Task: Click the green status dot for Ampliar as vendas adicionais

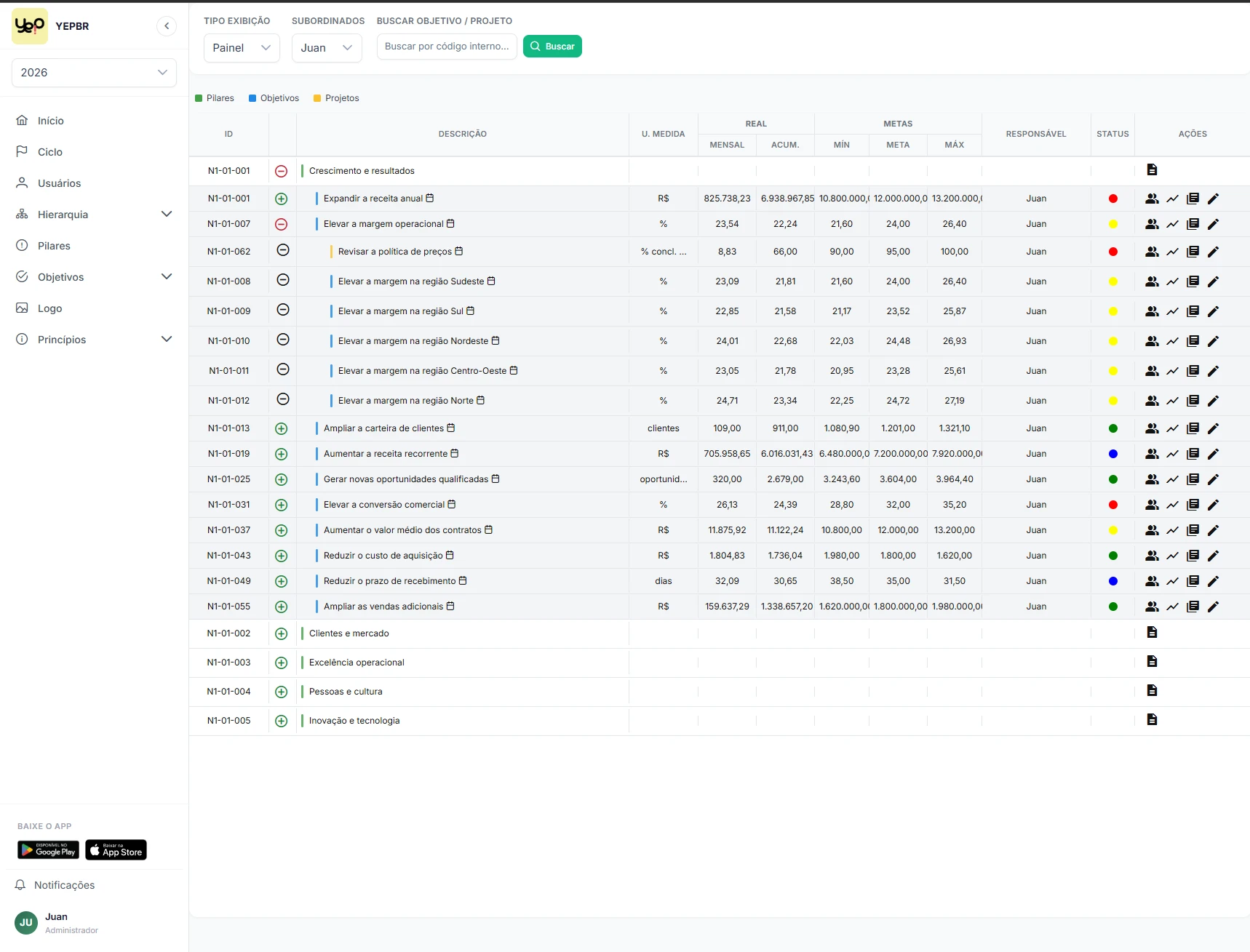Action: click(1112, 607)
